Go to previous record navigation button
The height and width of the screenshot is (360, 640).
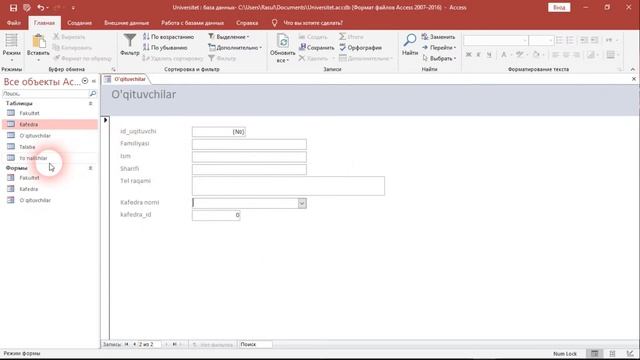tap(134, 344)
